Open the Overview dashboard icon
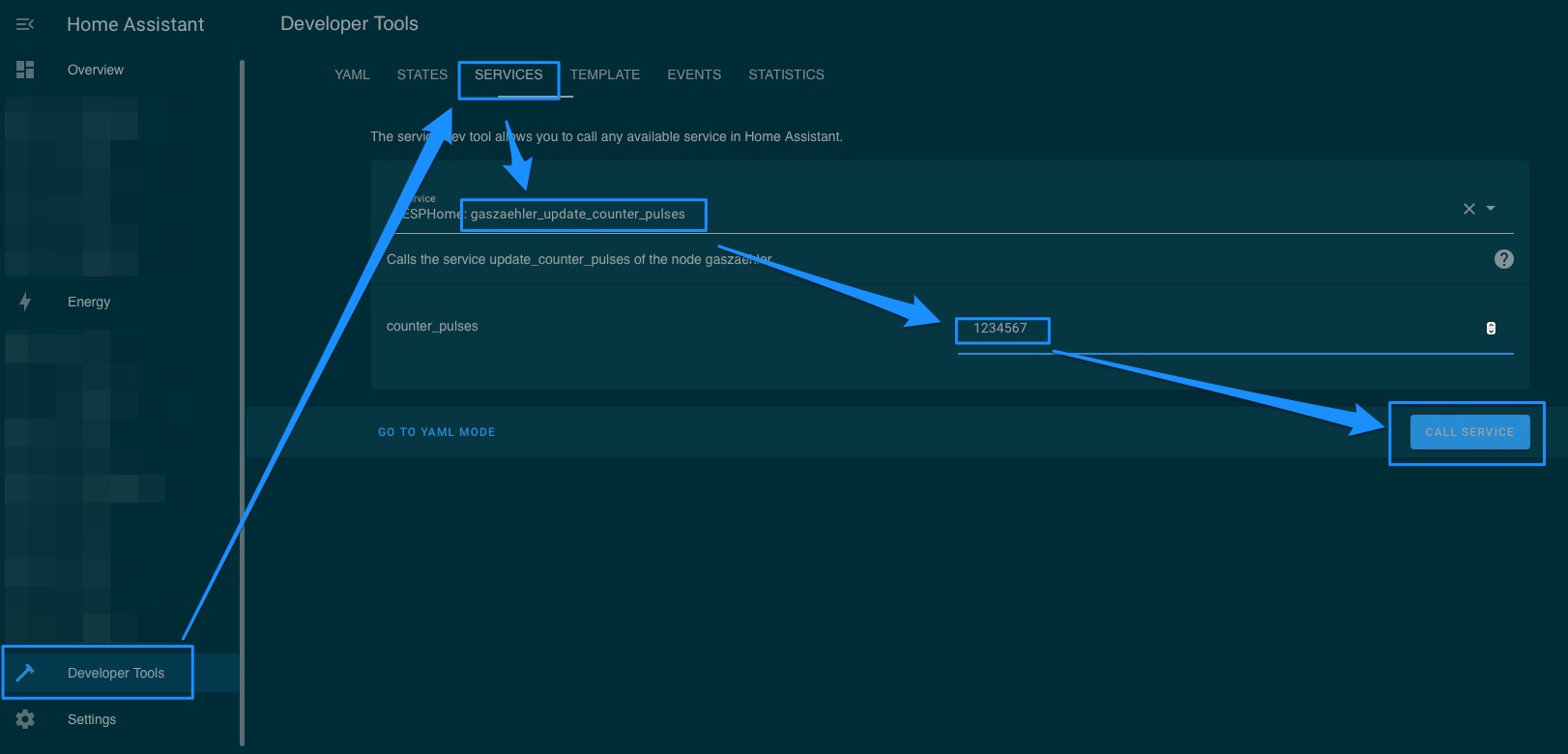The image size is (1568, 754). point(25,70)
